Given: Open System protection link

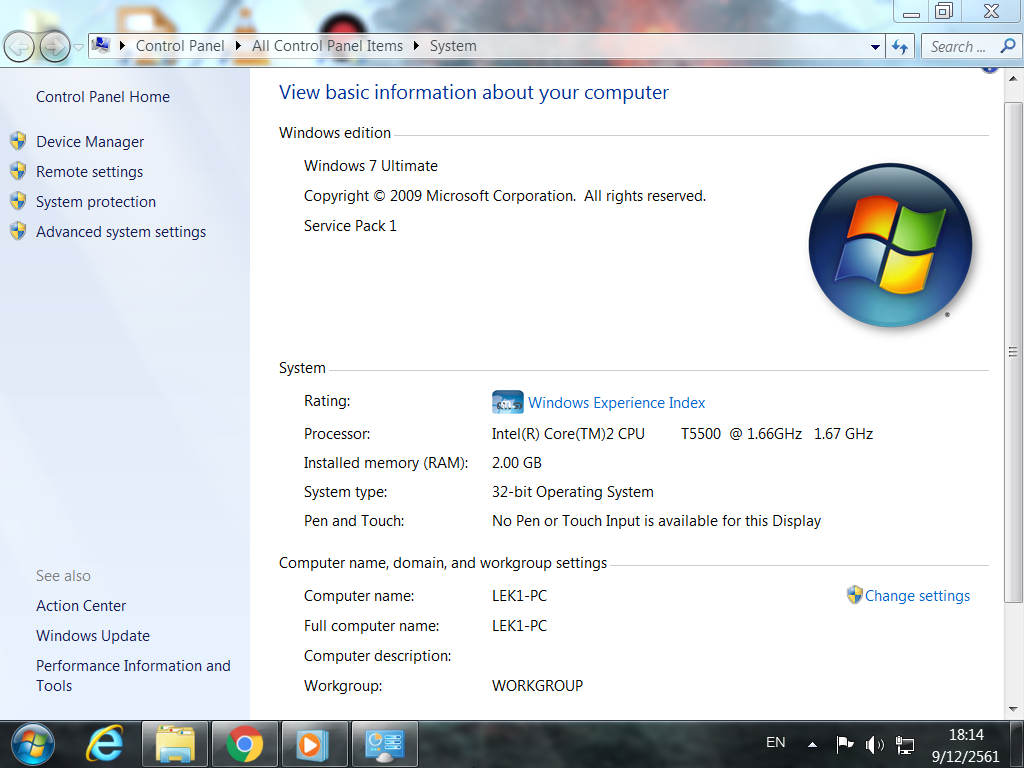Looking at the screenshot, I should coord(96,202).
